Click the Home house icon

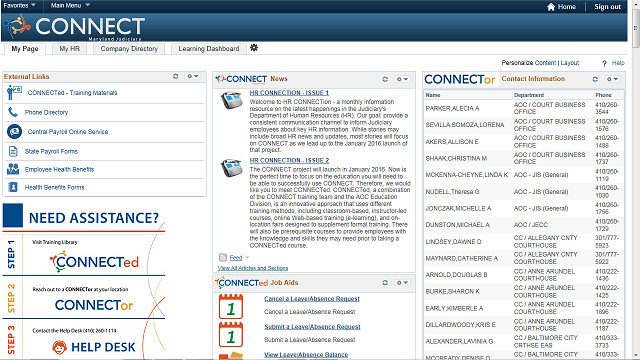[x=551, y=7]
